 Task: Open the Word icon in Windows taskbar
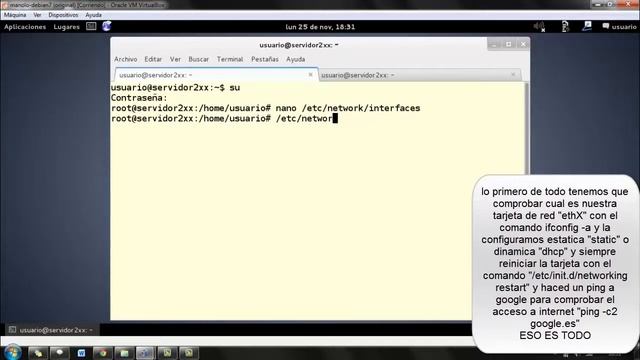81,353
